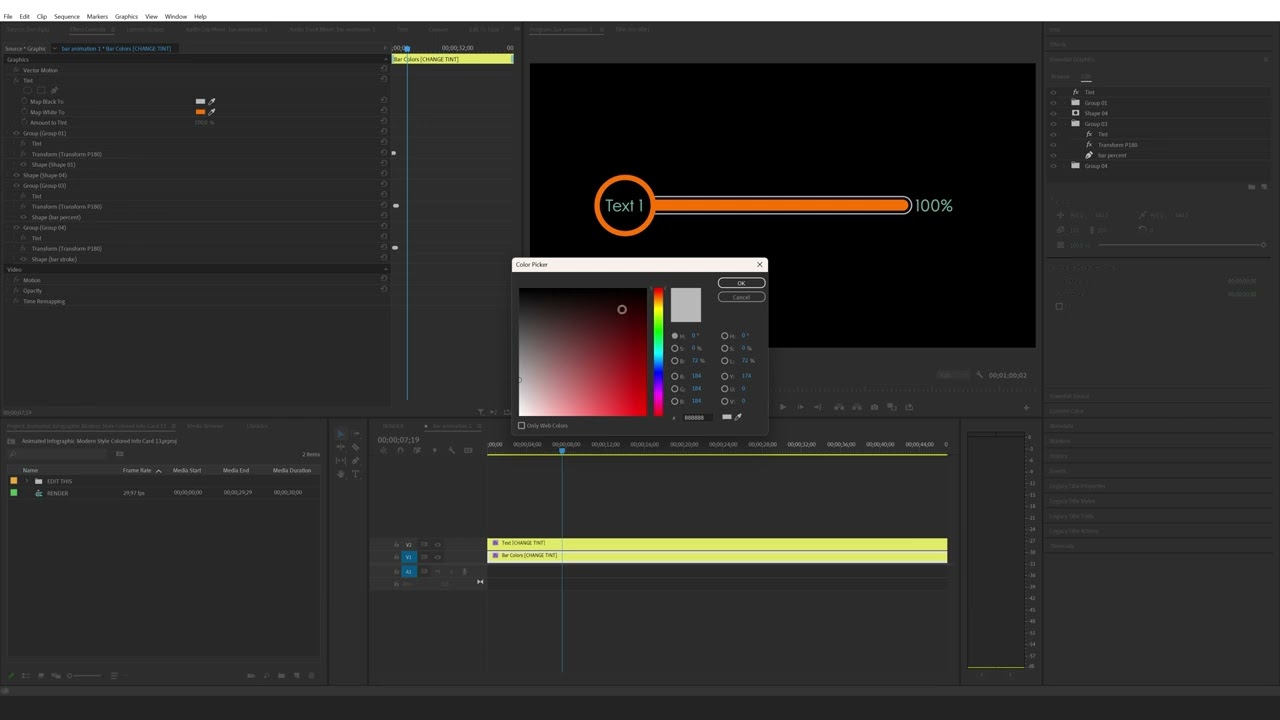Create ellipse mask under Tint effect
Screen dimensions: 1280x720
pyautogui.click(x=29, y=91)
